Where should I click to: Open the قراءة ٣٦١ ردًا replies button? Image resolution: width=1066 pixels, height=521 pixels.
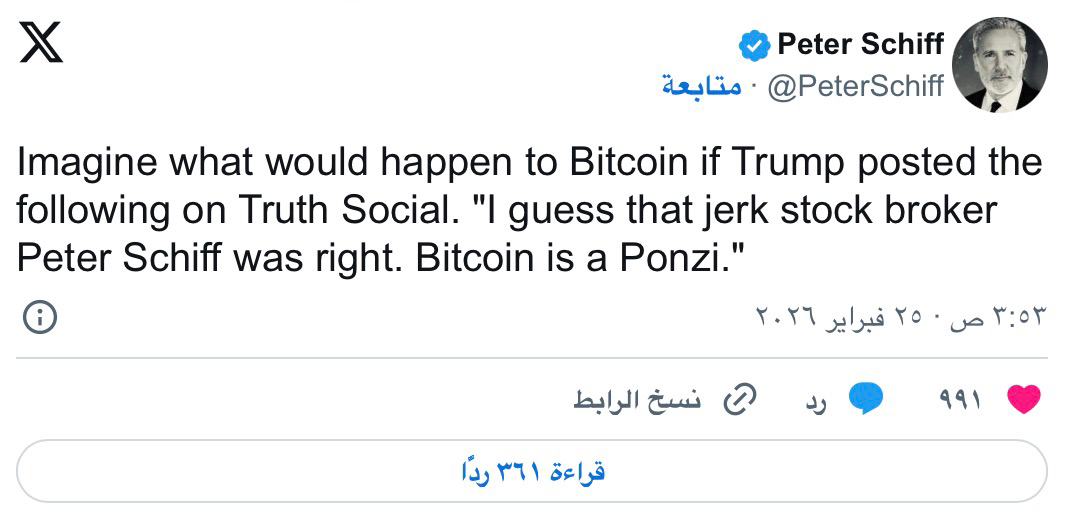click(532, 471)
